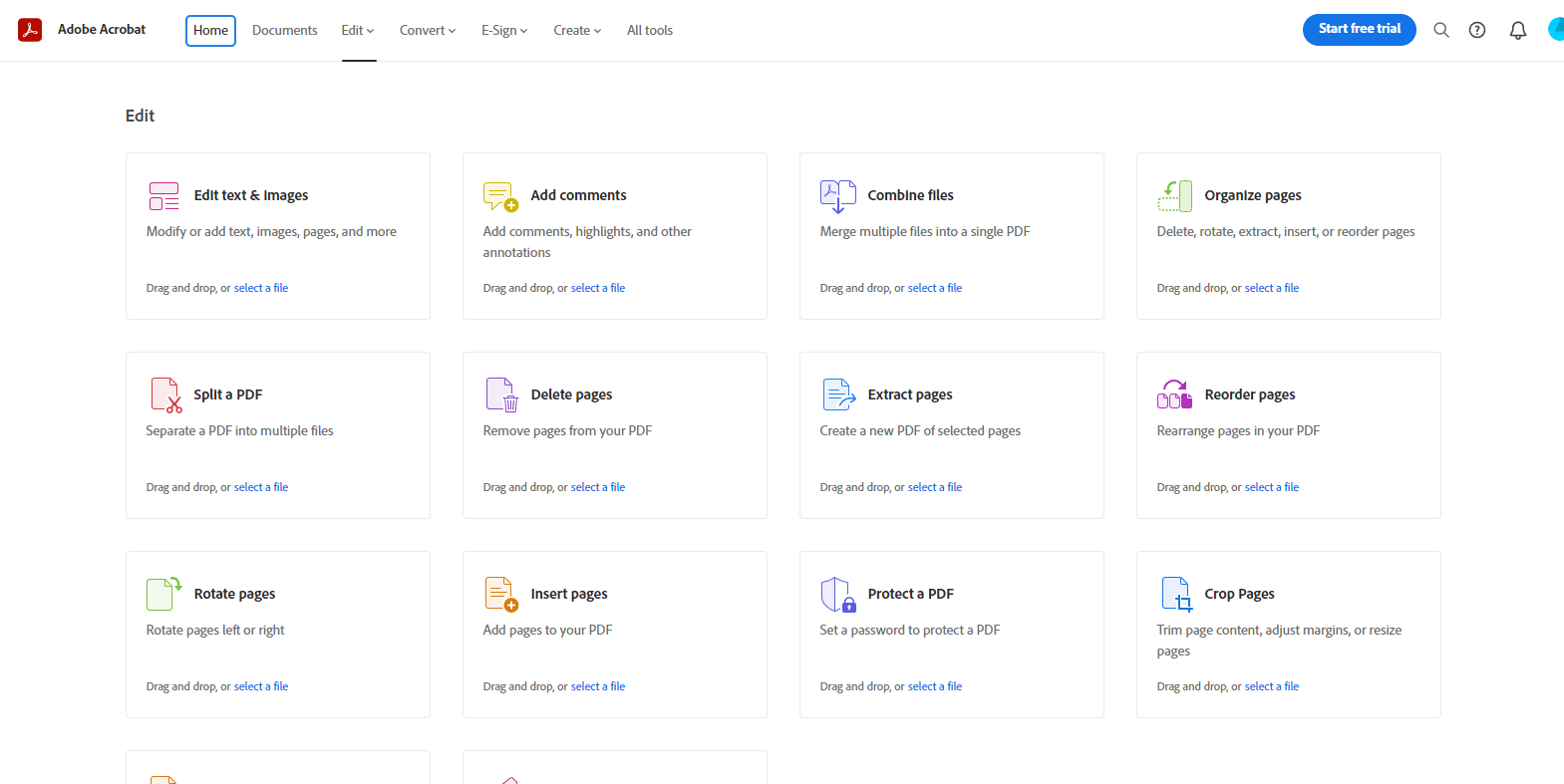Viewport: 1564px width, 784px height.
Task: Click the Crop Pages icon
Action: tap(1176, 595)
